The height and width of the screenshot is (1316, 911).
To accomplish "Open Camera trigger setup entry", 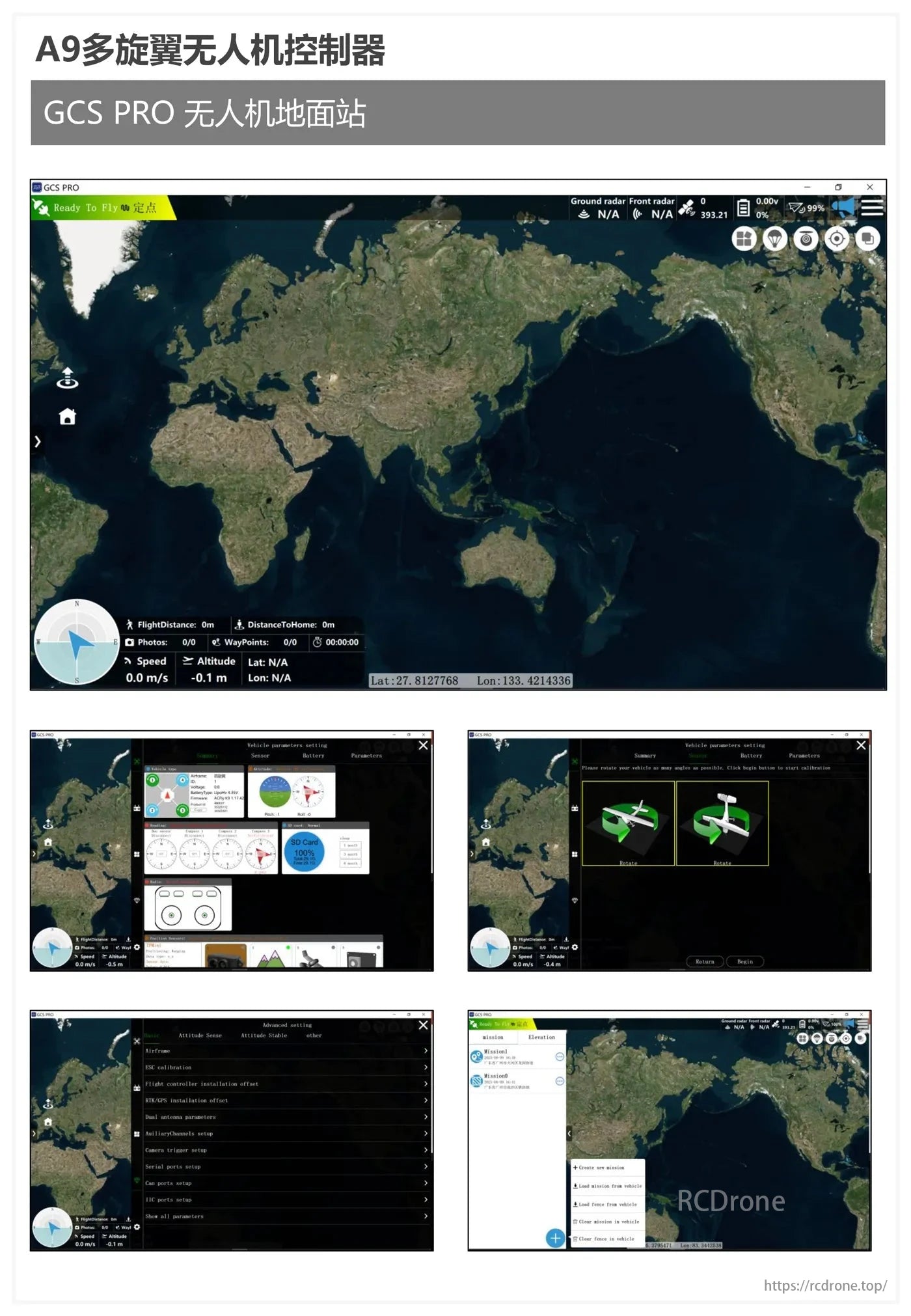I will (286, 1150).
